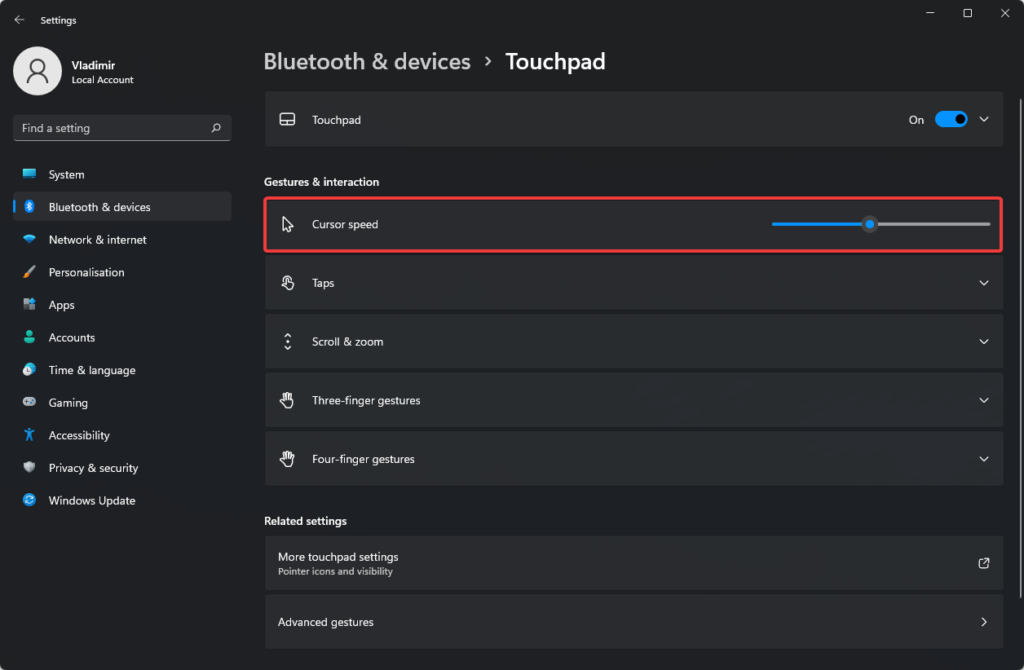Select the Touchpad device icon
1024x670 pixels.
pos(287,119)
